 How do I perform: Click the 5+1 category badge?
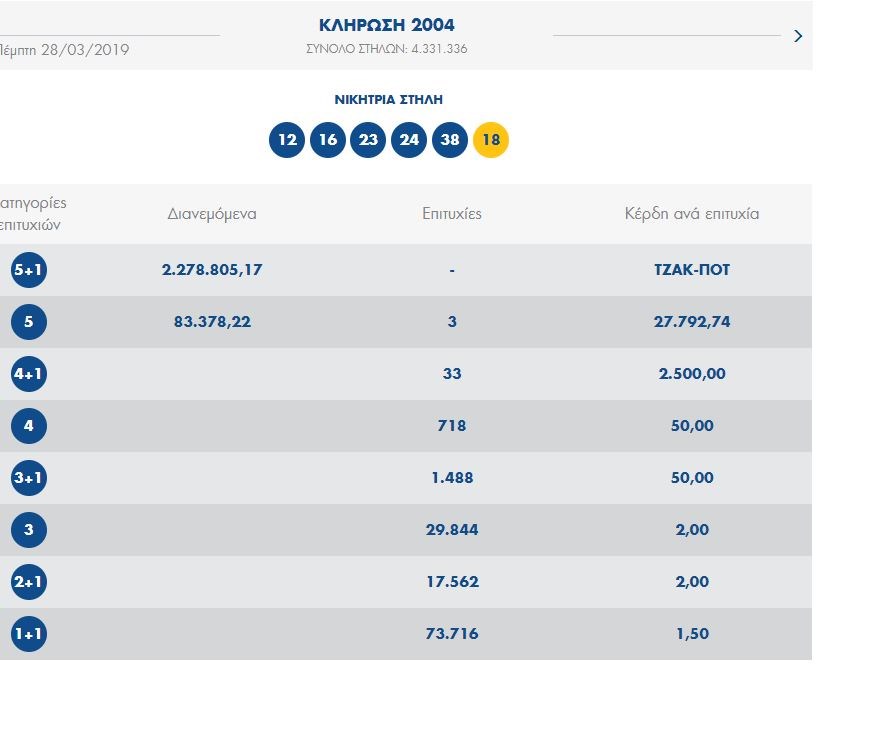point(28,270)
